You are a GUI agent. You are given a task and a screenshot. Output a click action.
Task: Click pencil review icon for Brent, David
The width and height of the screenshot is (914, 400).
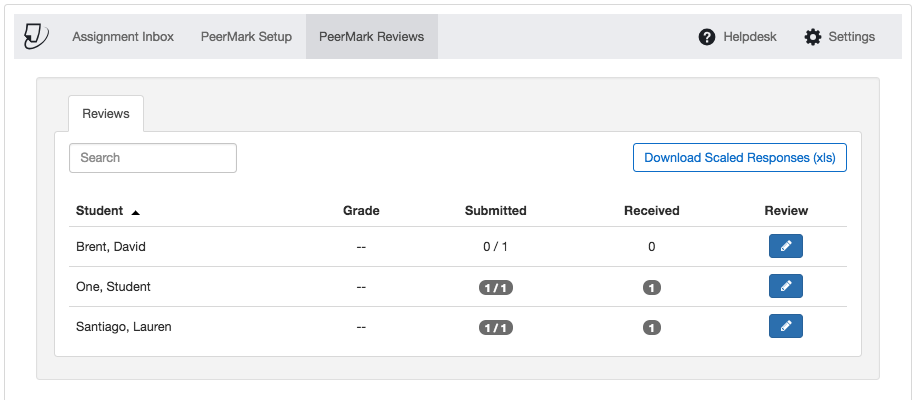[786, 246]
